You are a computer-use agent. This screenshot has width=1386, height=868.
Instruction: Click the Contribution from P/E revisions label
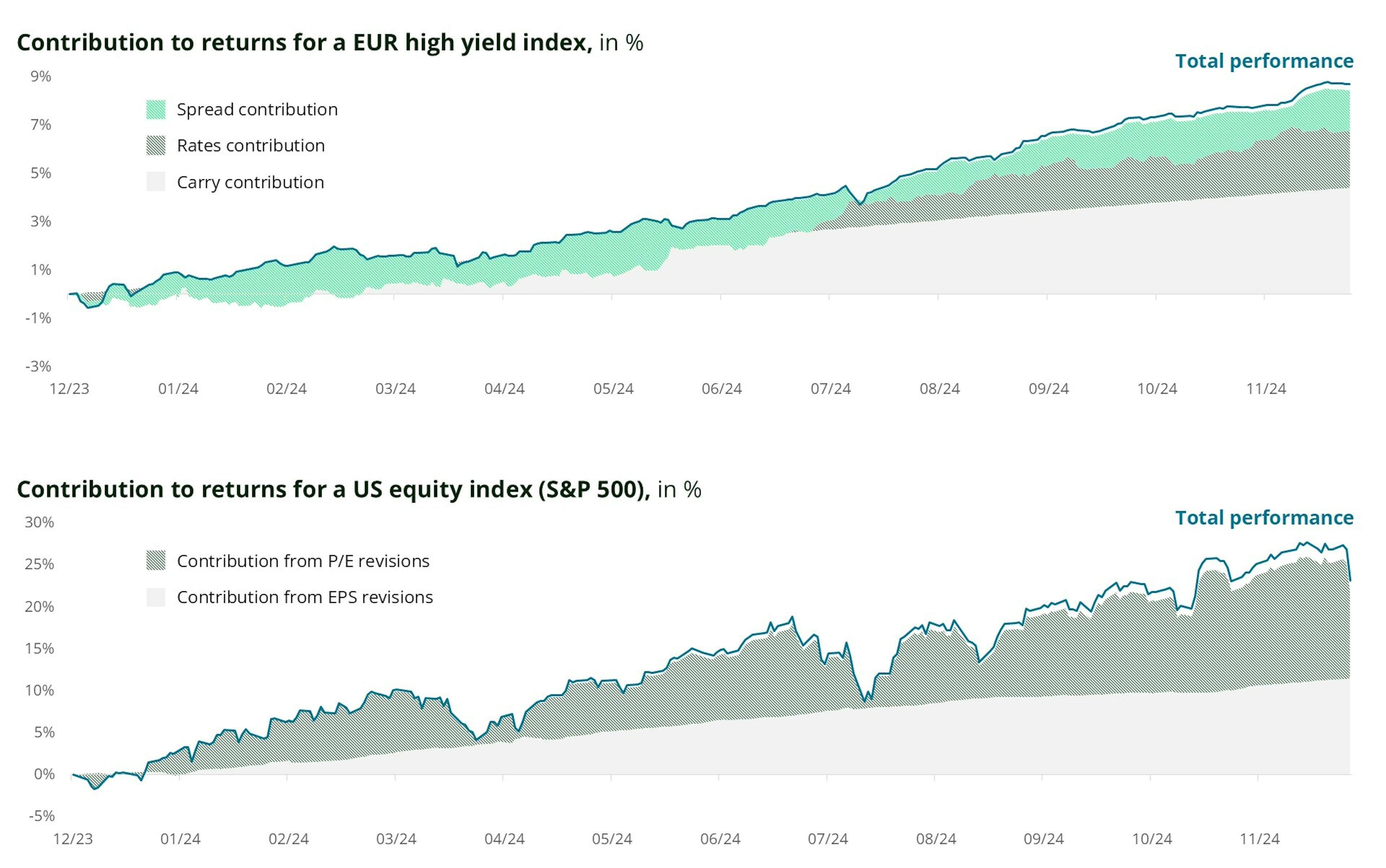tap(303, 561)
